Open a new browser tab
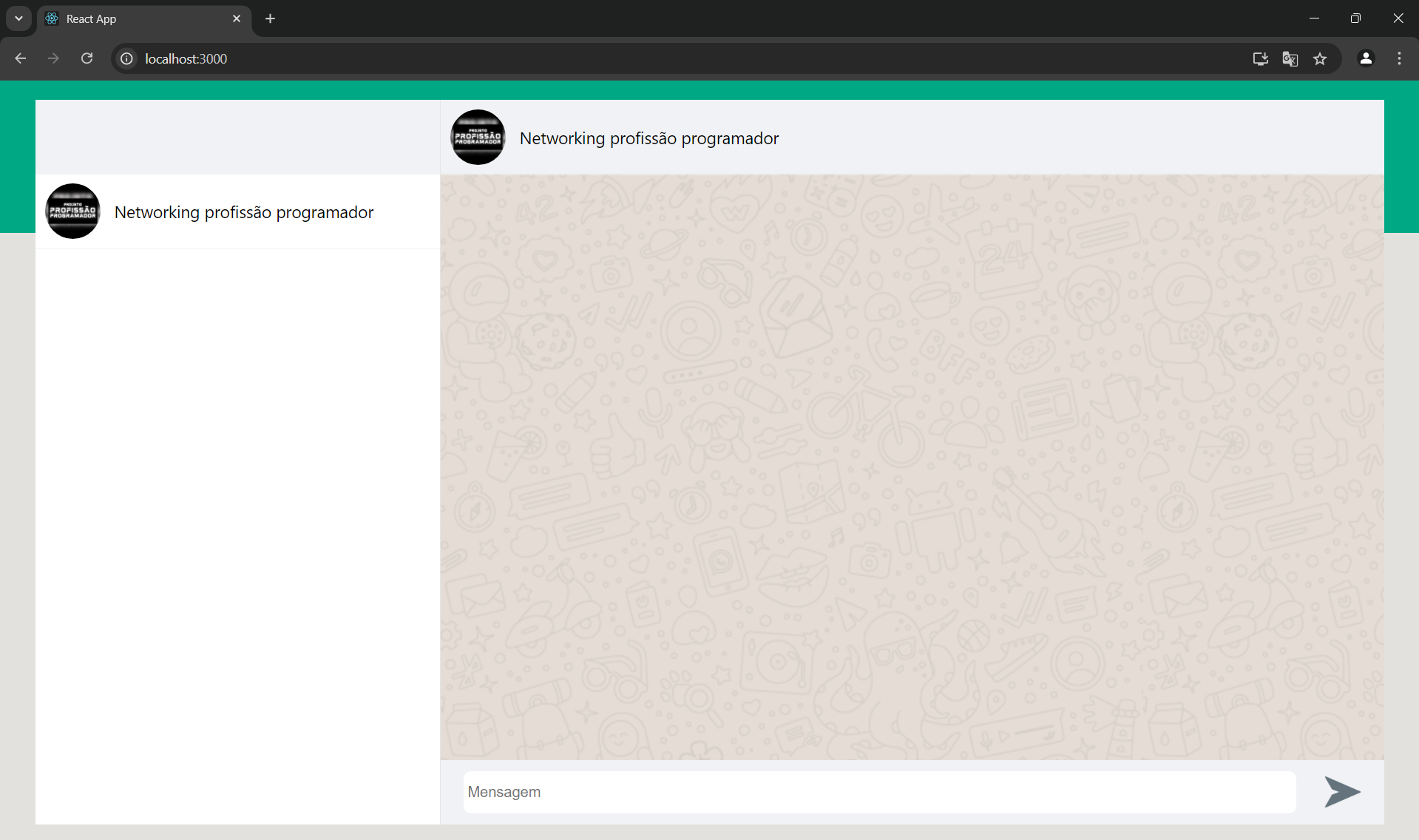The width and height of the screenshot is (1419, 840). click(270, 18)
